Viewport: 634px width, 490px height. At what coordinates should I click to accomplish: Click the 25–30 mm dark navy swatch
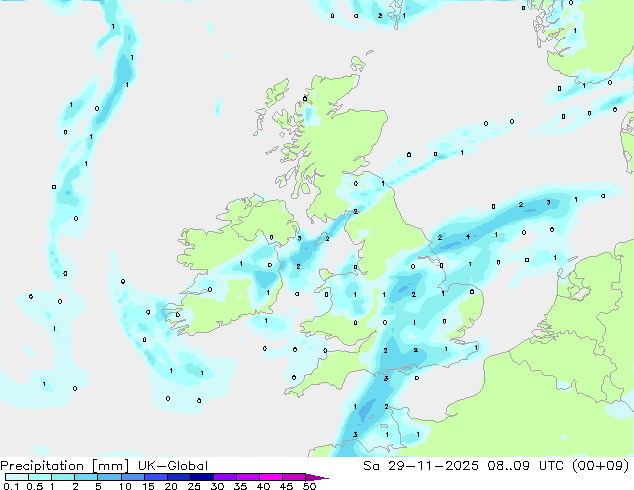[x=202, y=477]
